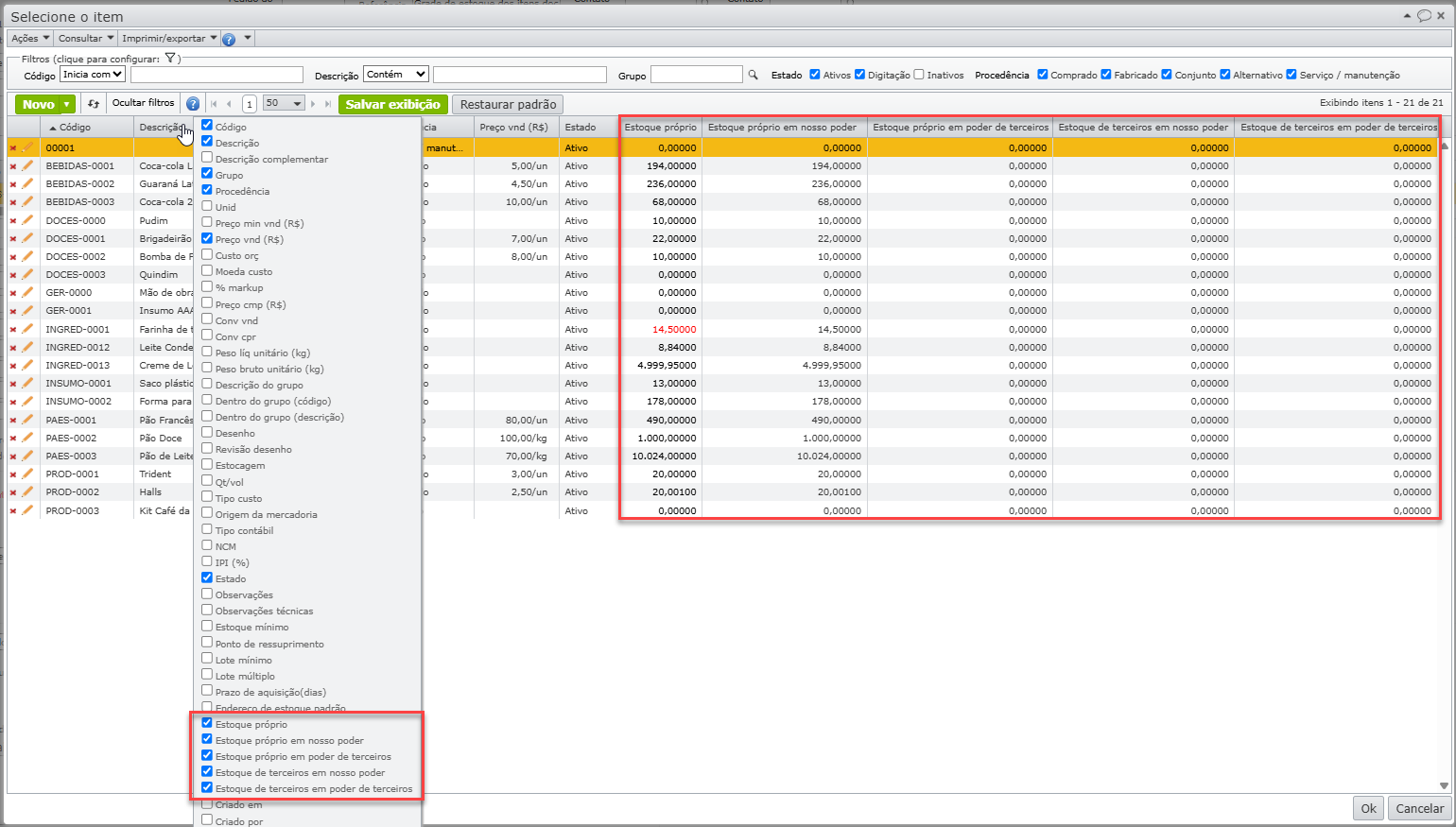
Task: Uncheck Estoque próprio em poder de terceiros column
Action: 207,756
